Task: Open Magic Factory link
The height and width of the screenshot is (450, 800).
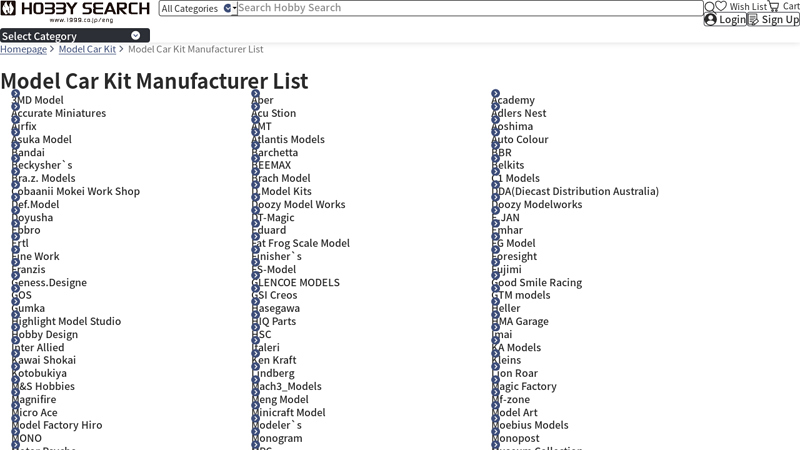Action: click(524, 387)
